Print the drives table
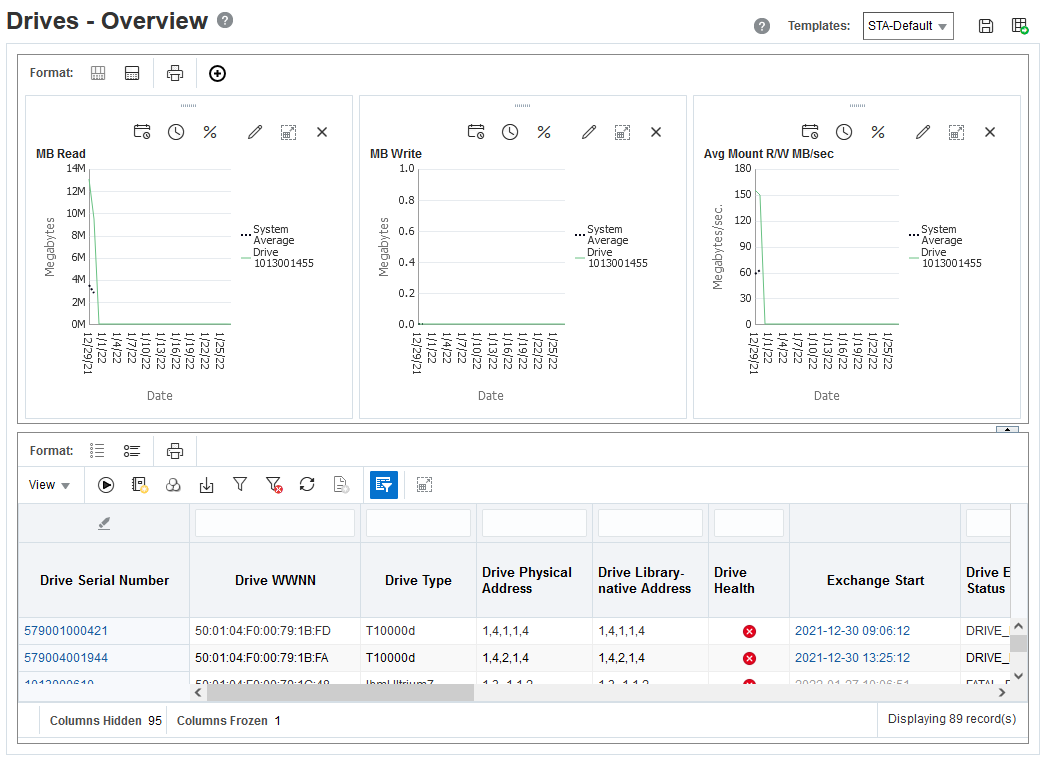 point(175,451)
